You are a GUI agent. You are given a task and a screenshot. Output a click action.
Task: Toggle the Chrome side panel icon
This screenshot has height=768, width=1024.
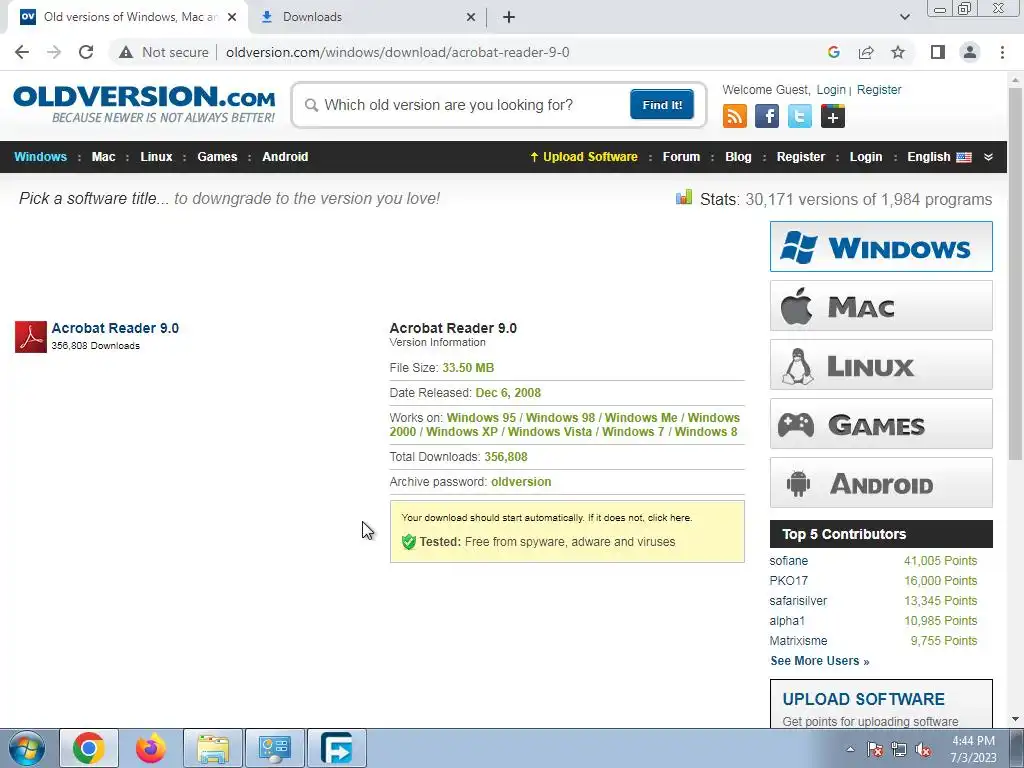(x=938, y=52)
